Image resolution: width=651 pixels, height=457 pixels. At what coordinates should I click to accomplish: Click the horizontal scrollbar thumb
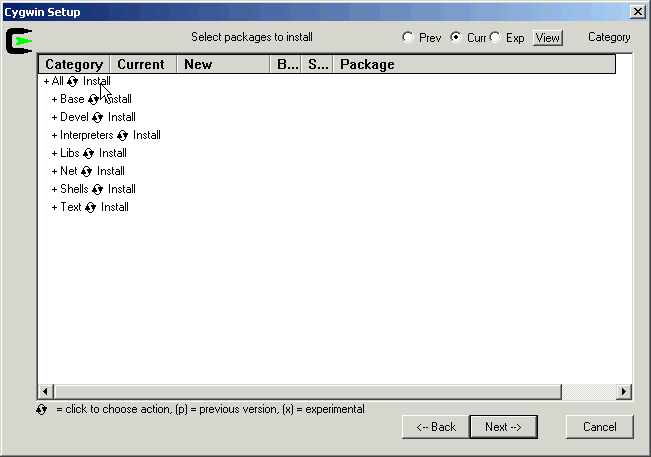click(307, 391)
